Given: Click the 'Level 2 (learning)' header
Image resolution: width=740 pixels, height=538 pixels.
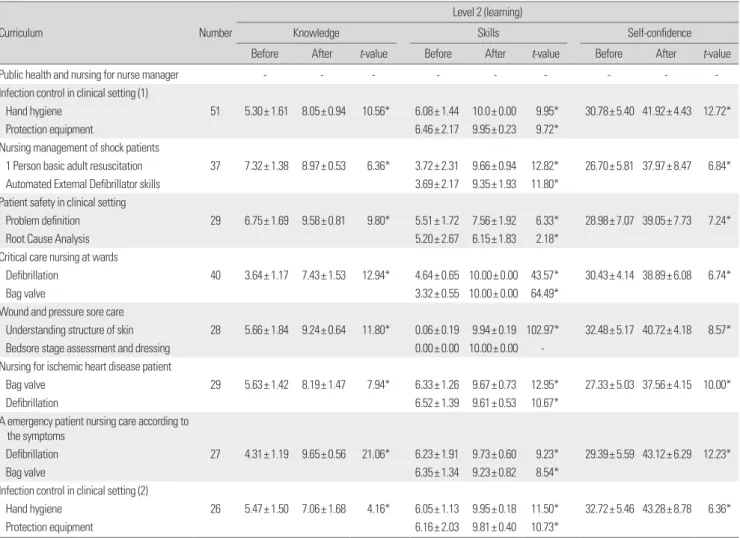Looking at the screenshot, I should pyautogui.click(x=487, y=12).
